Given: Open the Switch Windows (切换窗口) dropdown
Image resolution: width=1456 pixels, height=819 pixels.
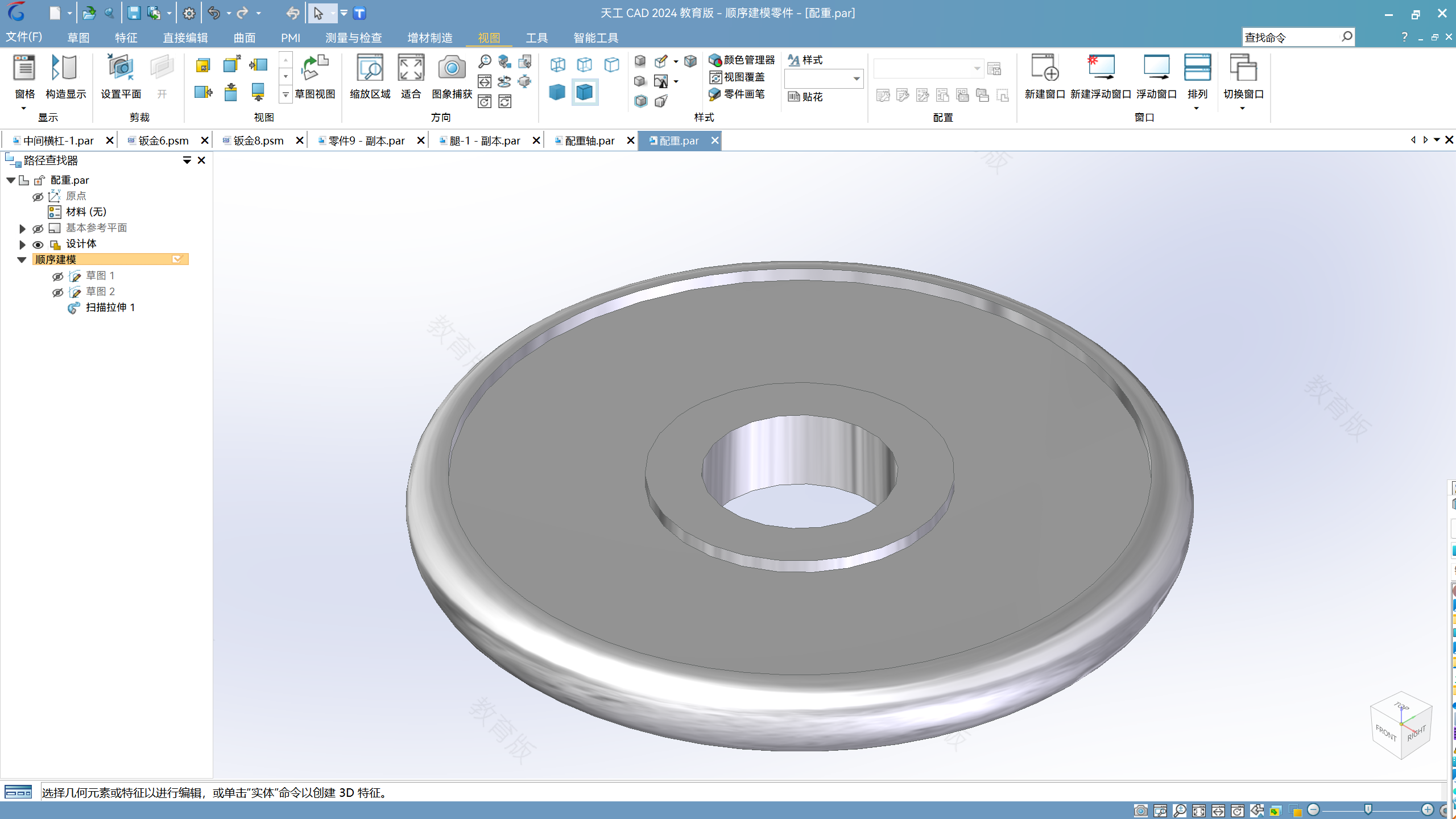Looking at the screenshot, I should (1243, 108).
